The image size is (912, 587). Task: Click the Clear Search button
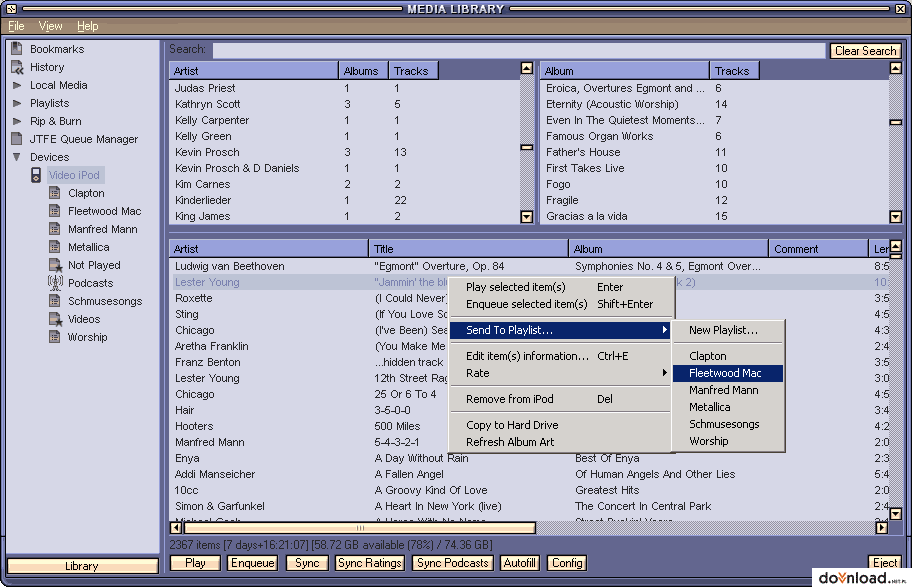tap(865, 51)
